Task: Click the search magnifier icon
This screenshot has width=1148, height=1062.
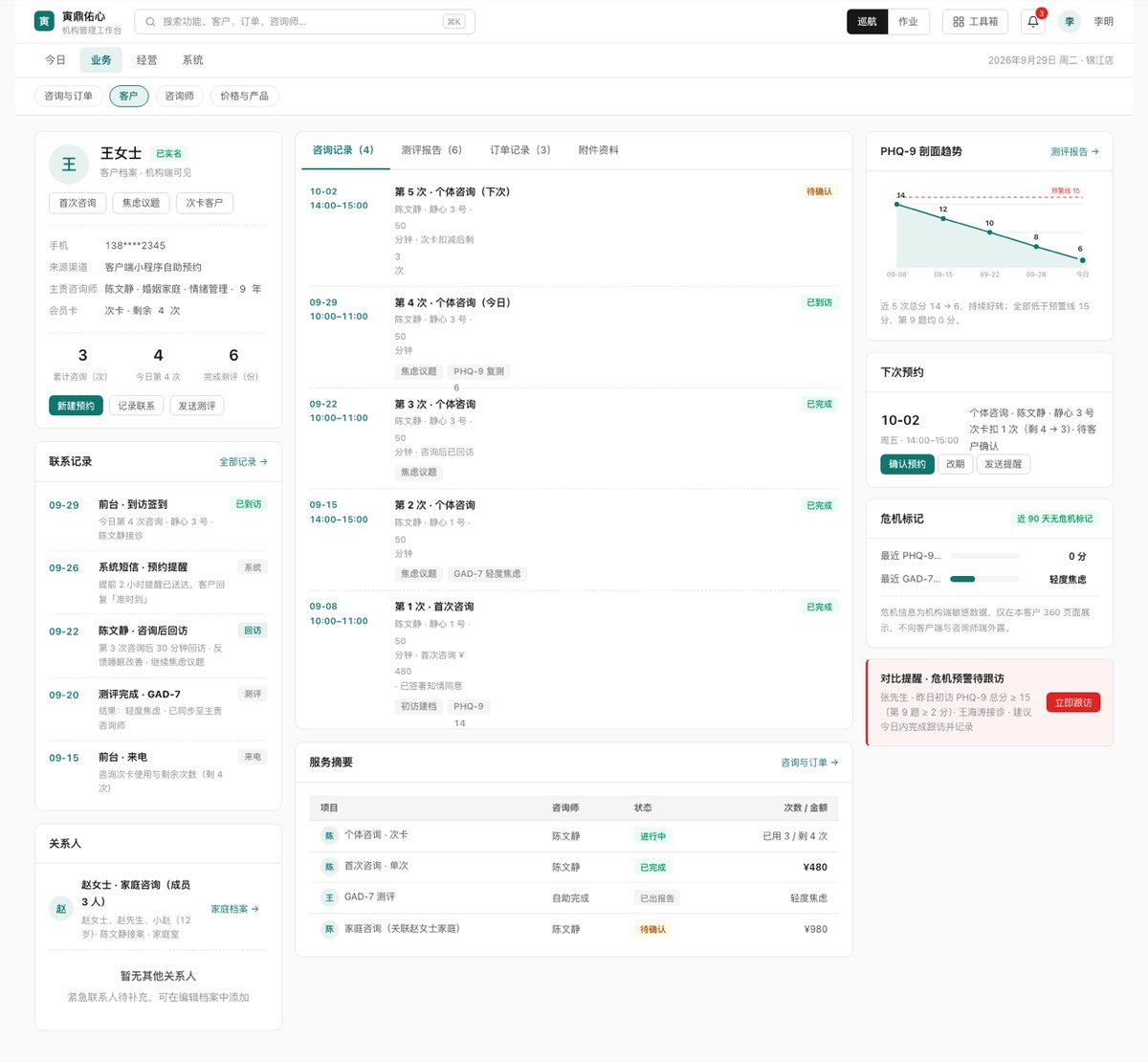Action: click(x=151, y=21)
